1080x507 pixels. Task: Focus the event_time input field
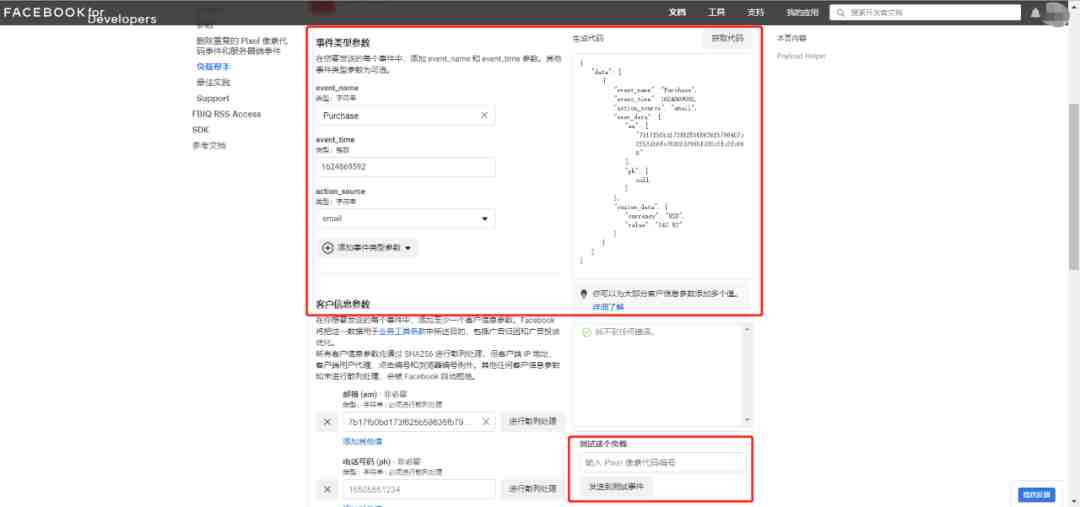point(406,167)
